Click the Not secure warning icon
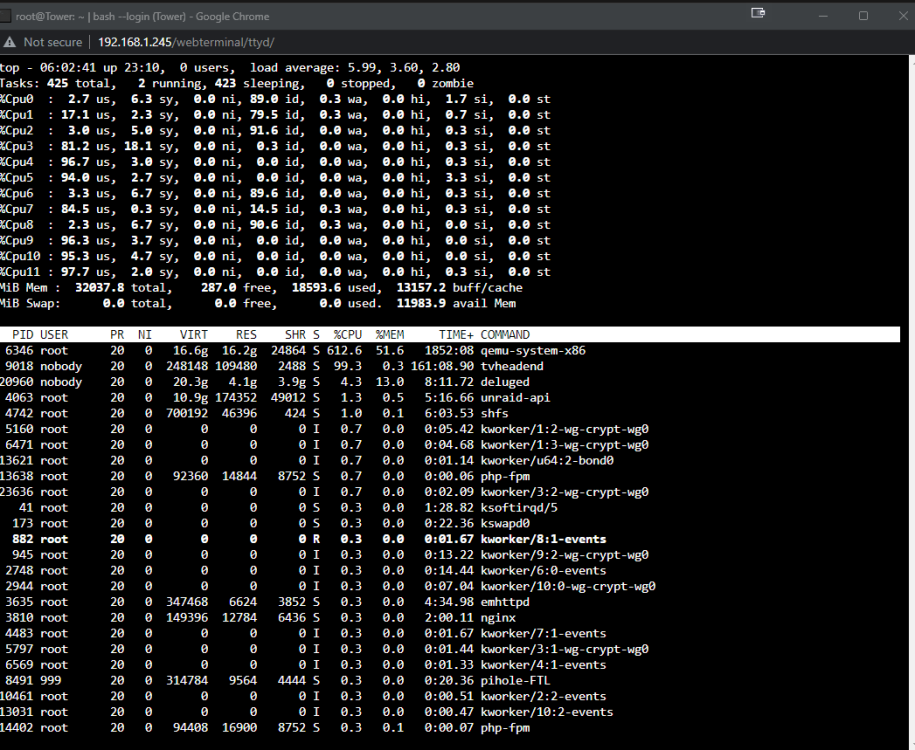Screen dimensions: 915x750 click(9, 42)
